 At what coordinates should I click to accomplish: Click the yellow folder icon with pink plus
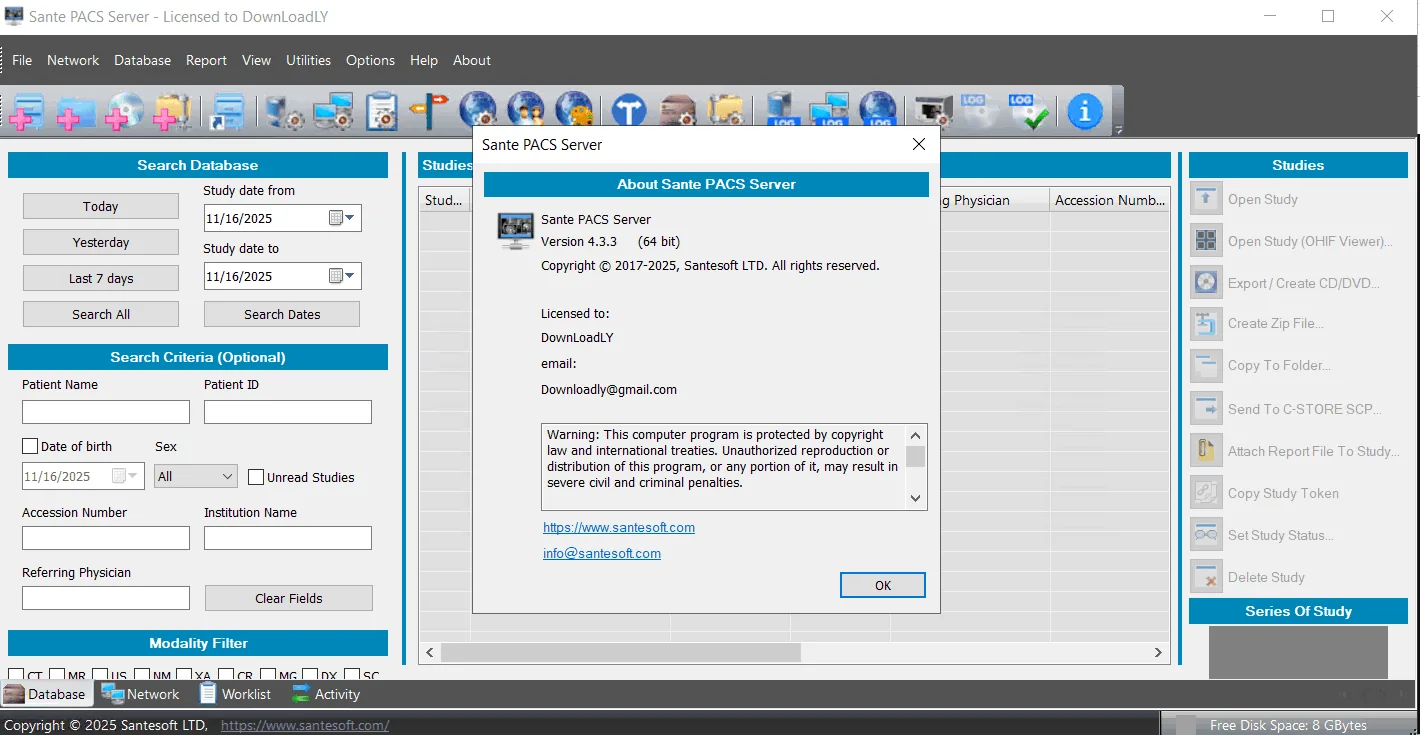172,110
